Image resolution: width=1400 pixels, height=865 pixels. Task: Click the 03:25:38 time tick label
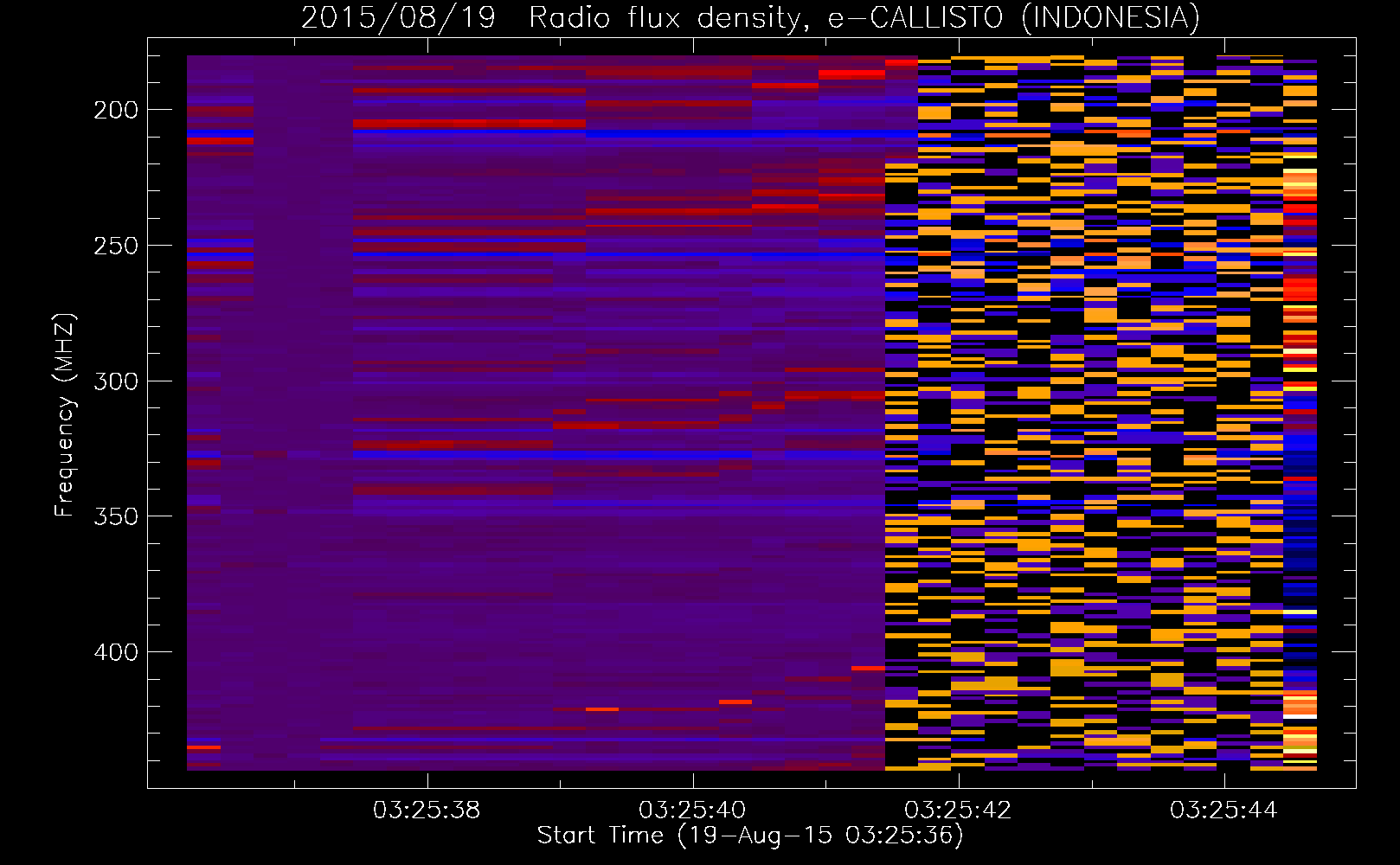(427, 810)
